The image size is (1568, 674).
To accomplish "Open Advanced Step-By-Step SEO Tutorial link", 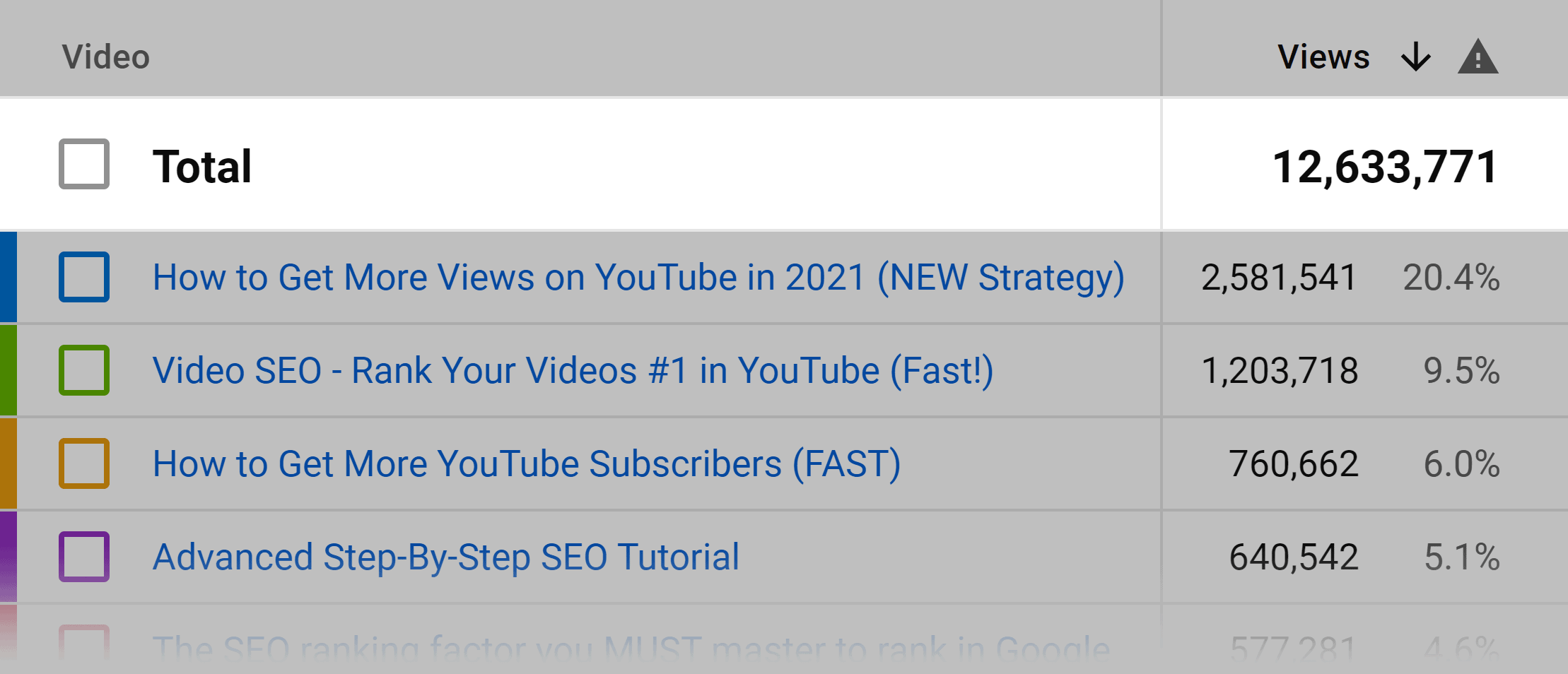I will [x=446, y=557].
